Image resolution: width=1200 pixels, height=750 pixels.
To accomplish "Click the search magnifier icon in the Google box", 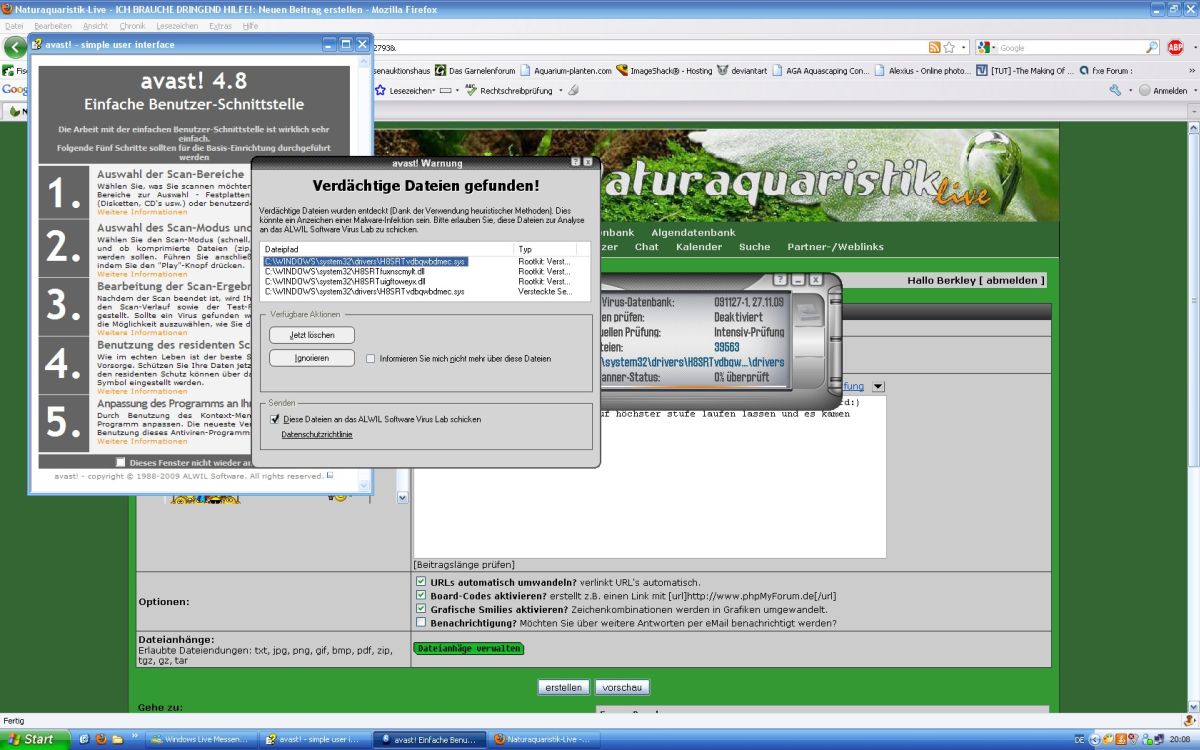I will click(x=1152, y=47).
